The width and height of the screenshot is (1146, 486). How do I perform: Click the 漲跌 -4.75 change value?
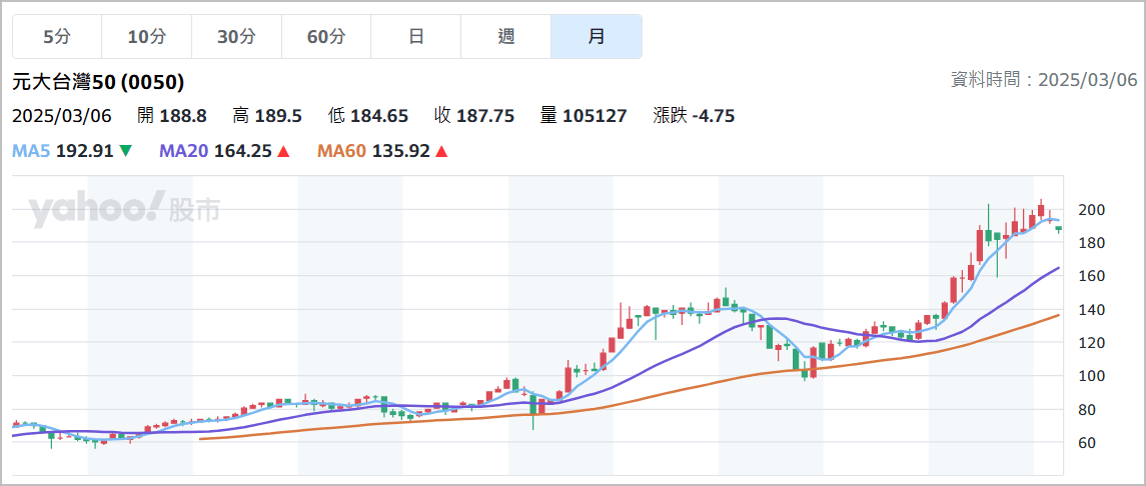pos(694,115)
